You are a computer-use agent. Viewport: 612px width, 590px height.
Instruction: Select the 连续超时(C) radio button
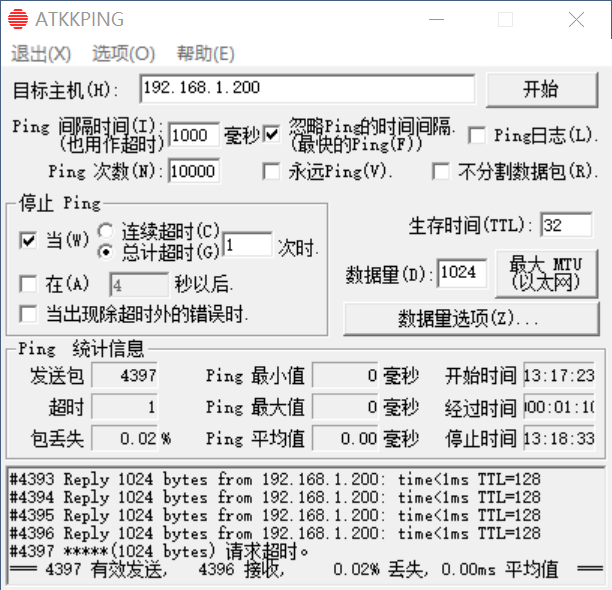105,231
